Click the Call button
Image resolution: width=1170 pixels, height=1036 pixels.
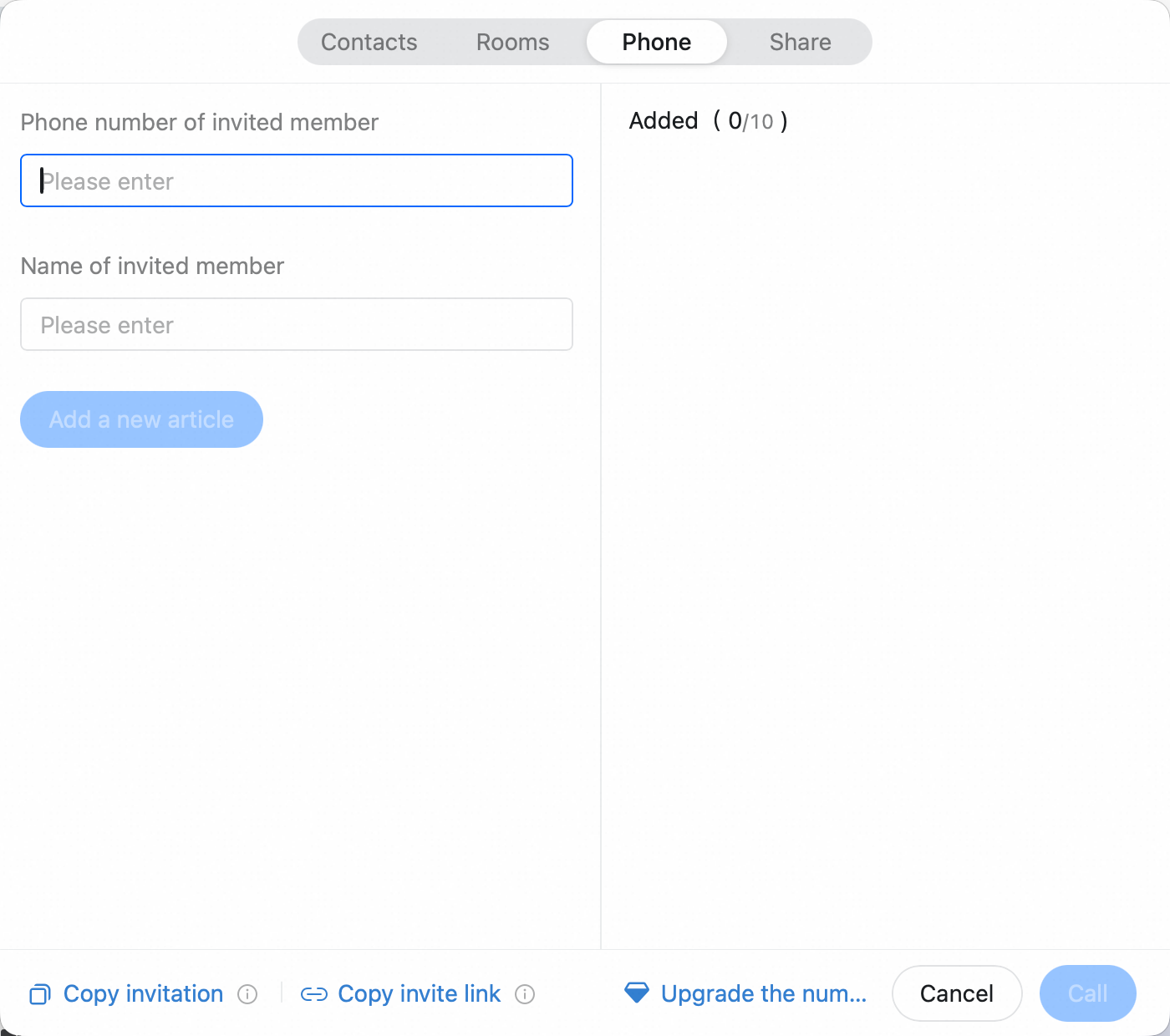(1088, 993)
